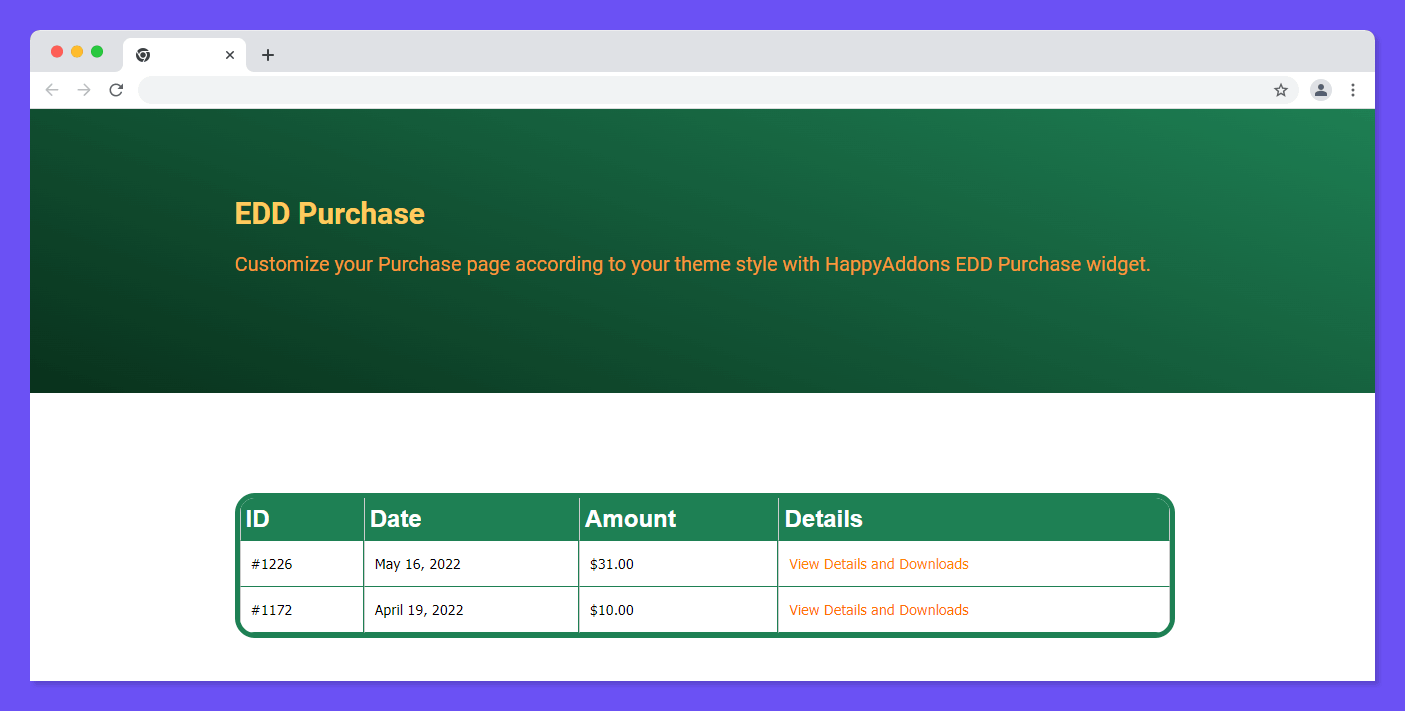
Task: Click the browser back arrow
Action: pos(52,90)
